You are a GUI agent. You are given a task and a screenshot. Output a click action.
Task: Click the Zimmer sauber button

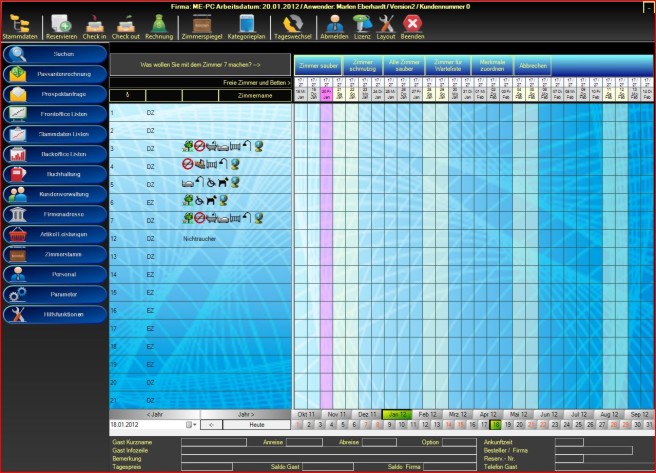(x=318, y=66)
